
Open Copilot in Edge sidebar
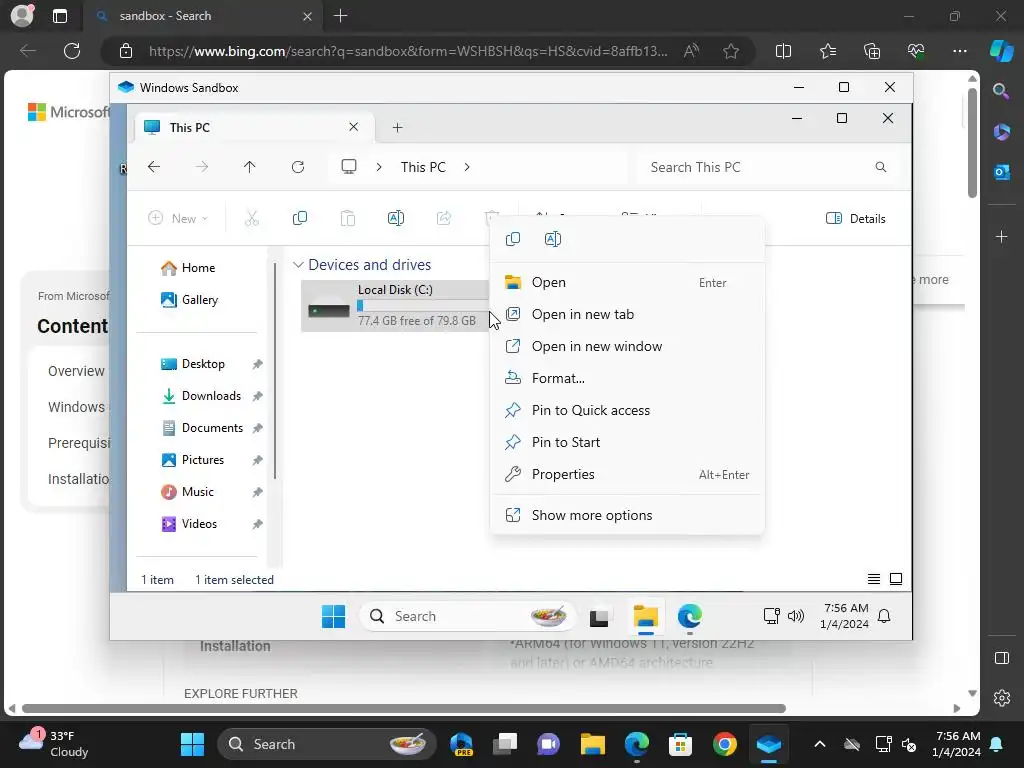tap(1002, 50)
